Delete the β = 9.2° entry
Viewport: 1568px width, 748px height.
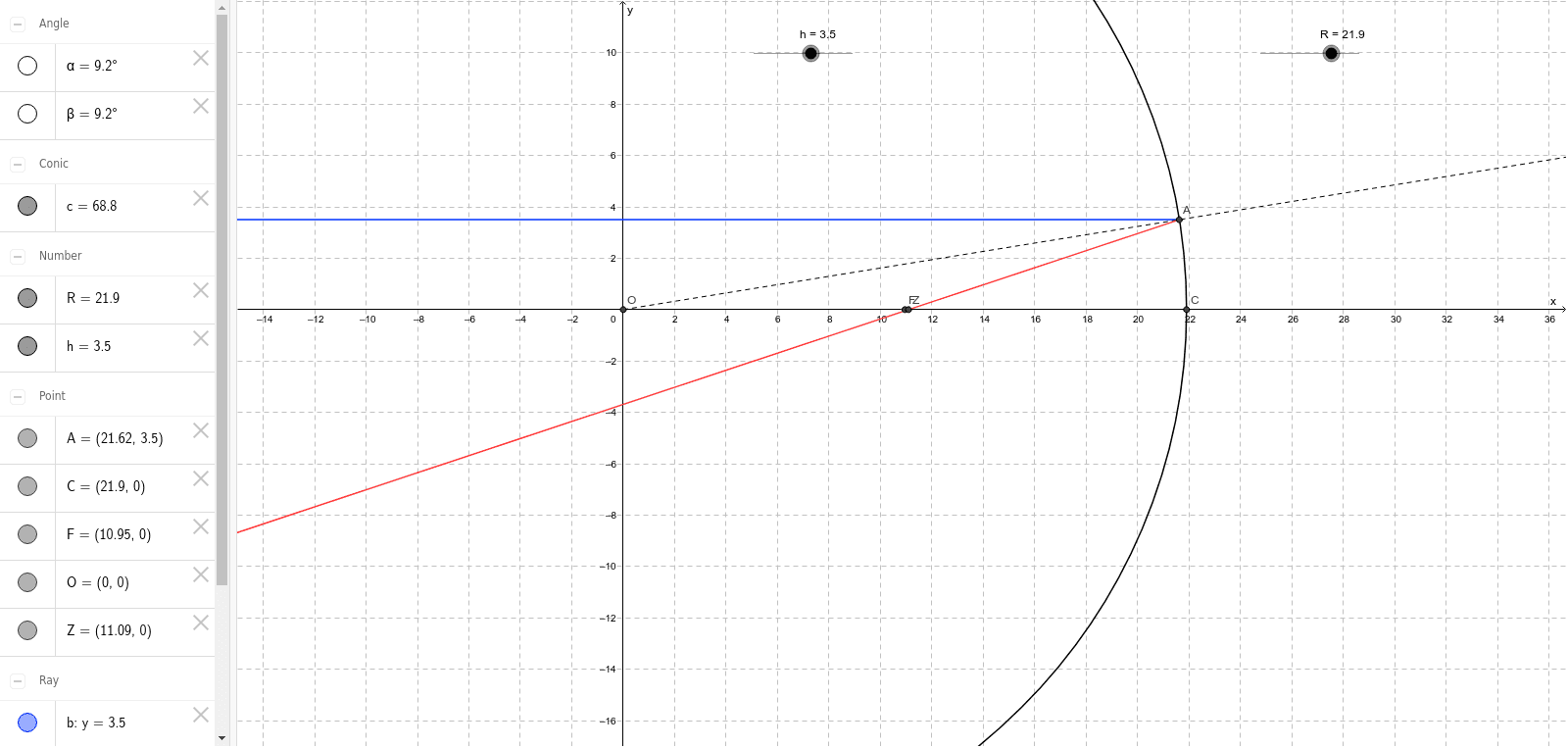tap(201, 106)
